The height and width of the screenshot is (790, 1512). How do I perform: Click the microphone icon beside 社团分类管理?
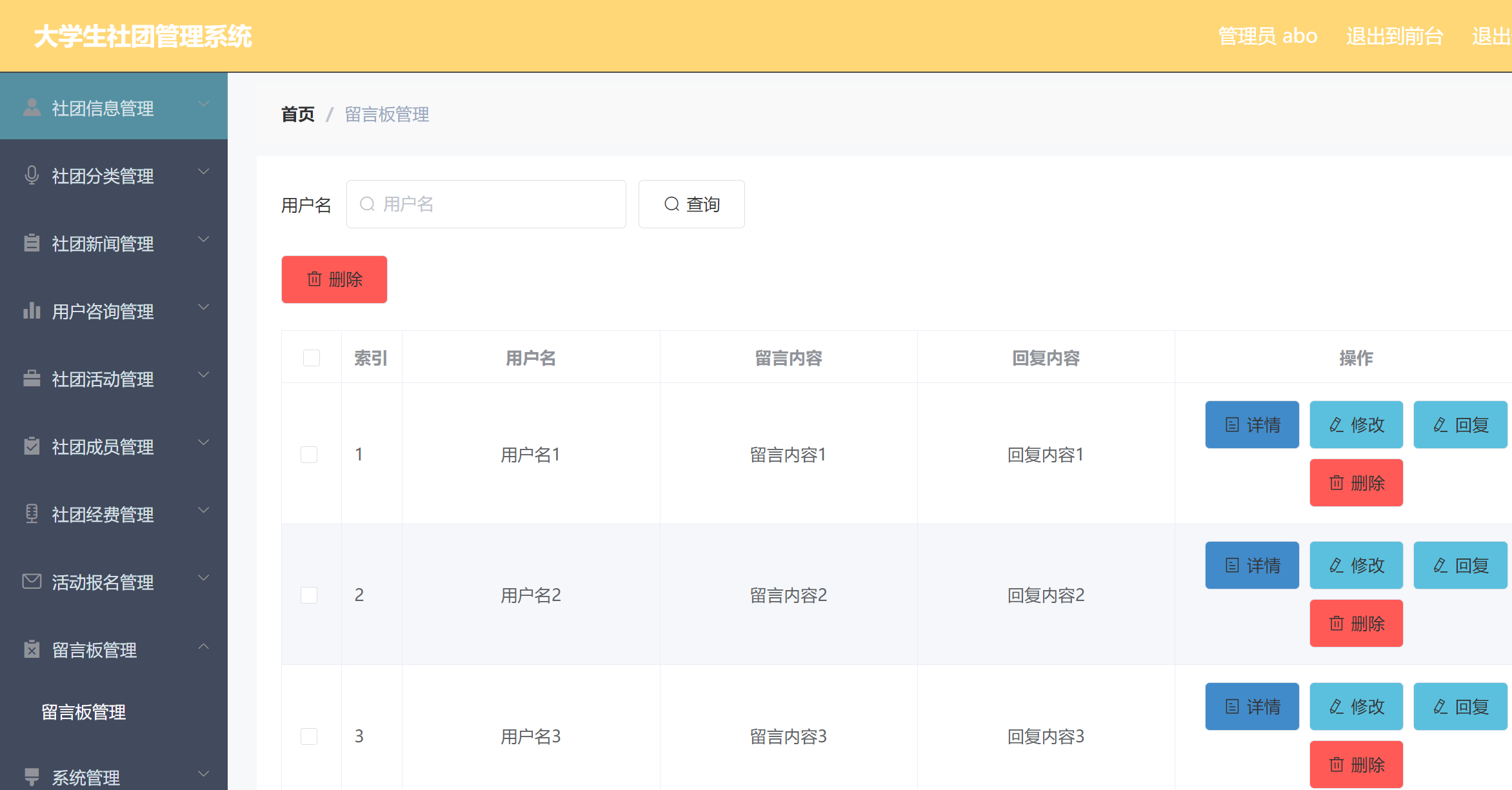[x=32, y=173]
